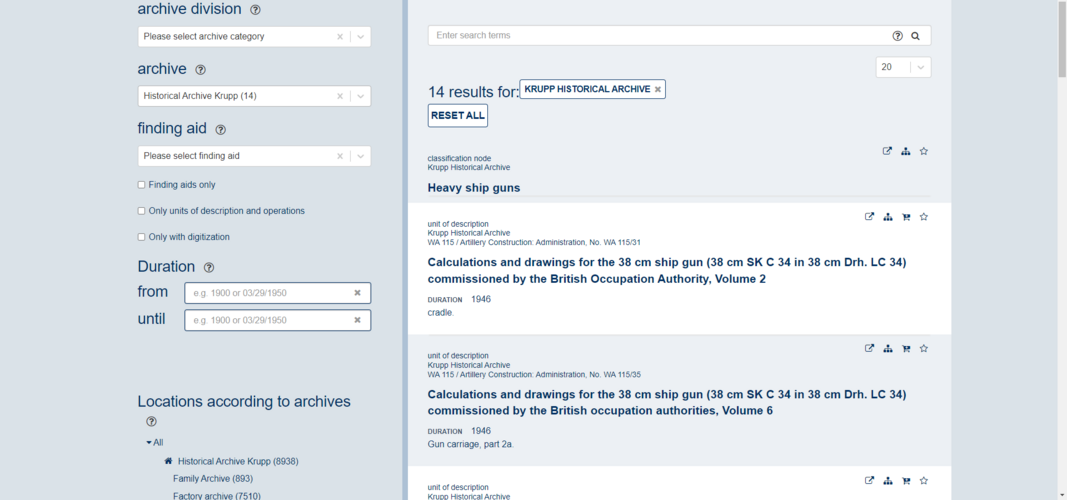
Task: Select Family Archive (893) location
Action: coord(213,479)
